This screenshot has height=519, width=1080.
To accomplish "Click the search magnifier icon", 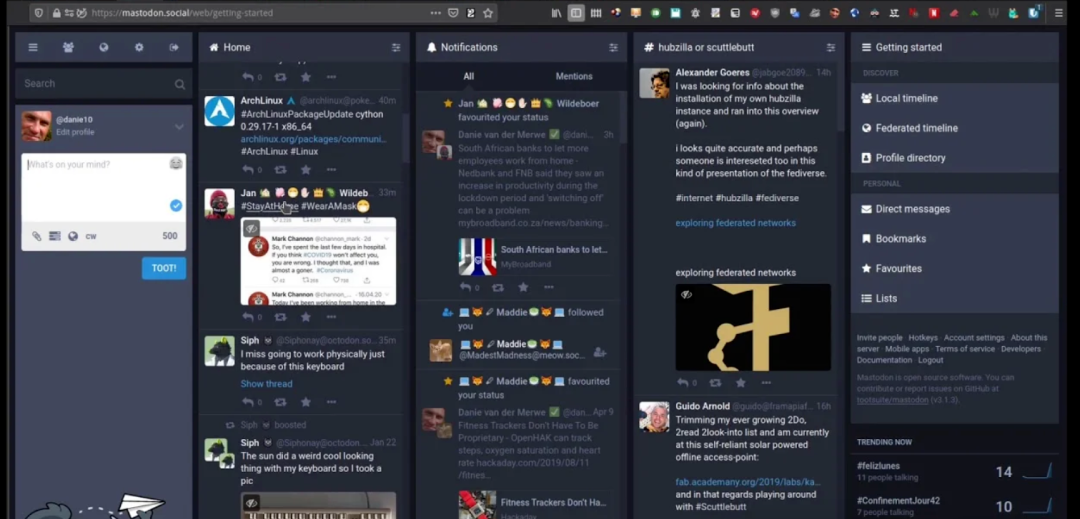I will 180,84.
